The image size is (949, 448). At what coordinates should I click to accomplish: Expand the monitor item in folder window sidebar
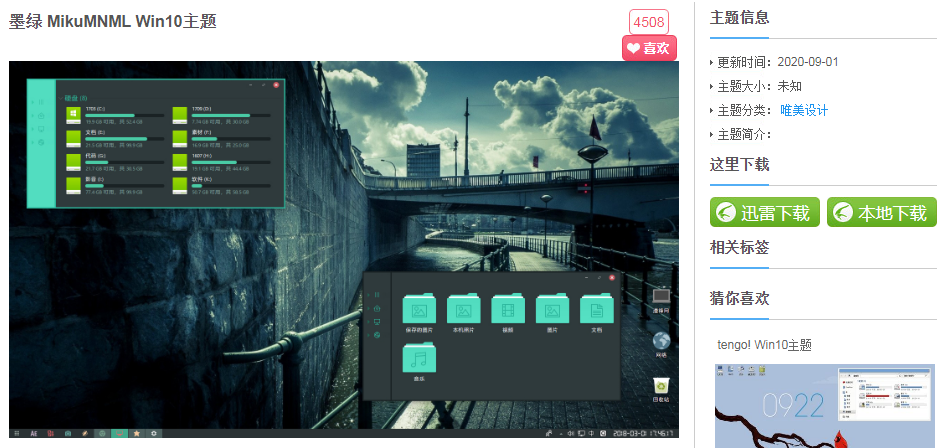pyautogui.click(x=376, y=322)
